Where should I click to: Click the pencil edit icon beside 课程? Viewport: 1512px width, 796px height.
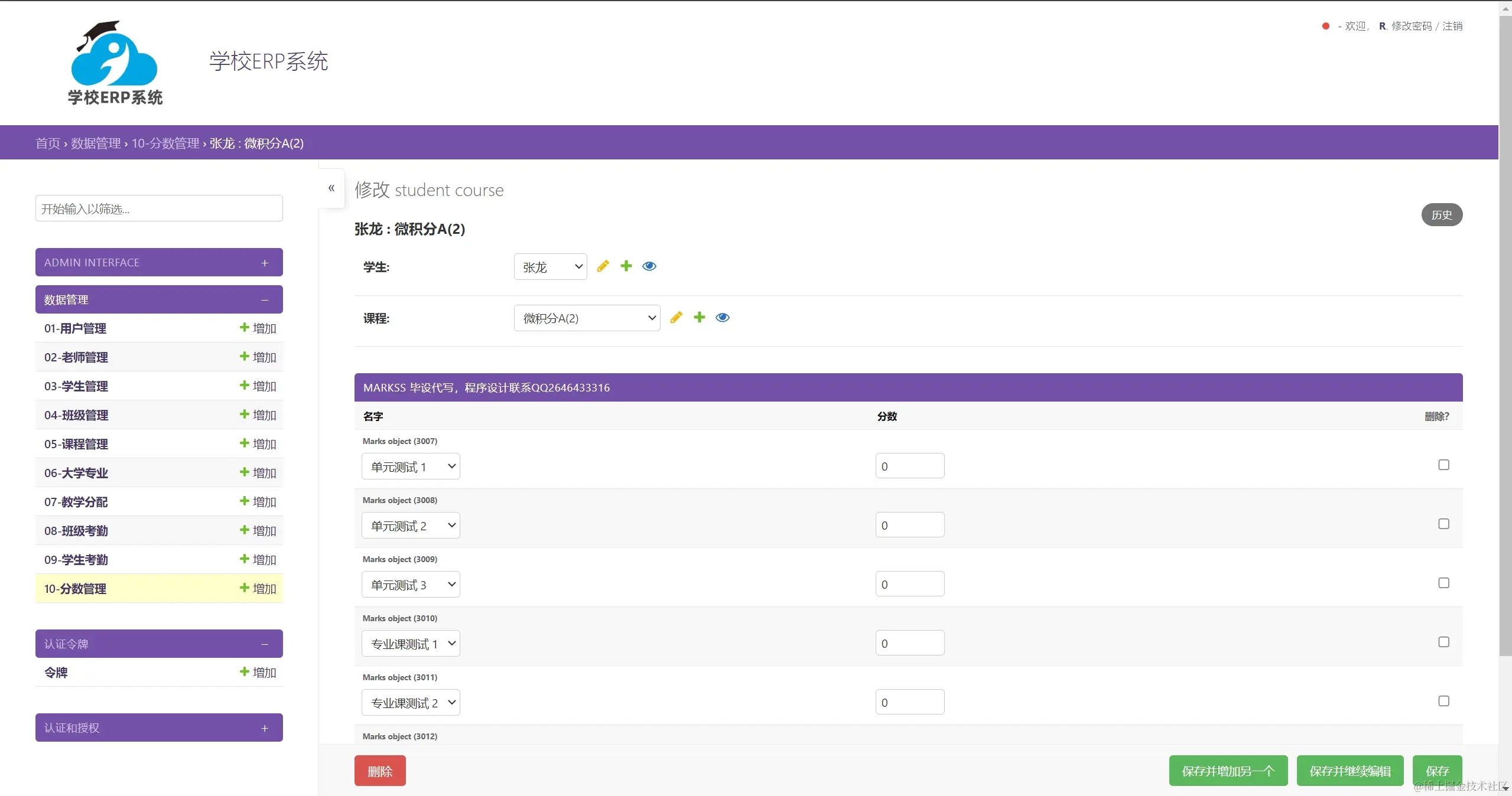pyautogui.click(x=676, y=318)
